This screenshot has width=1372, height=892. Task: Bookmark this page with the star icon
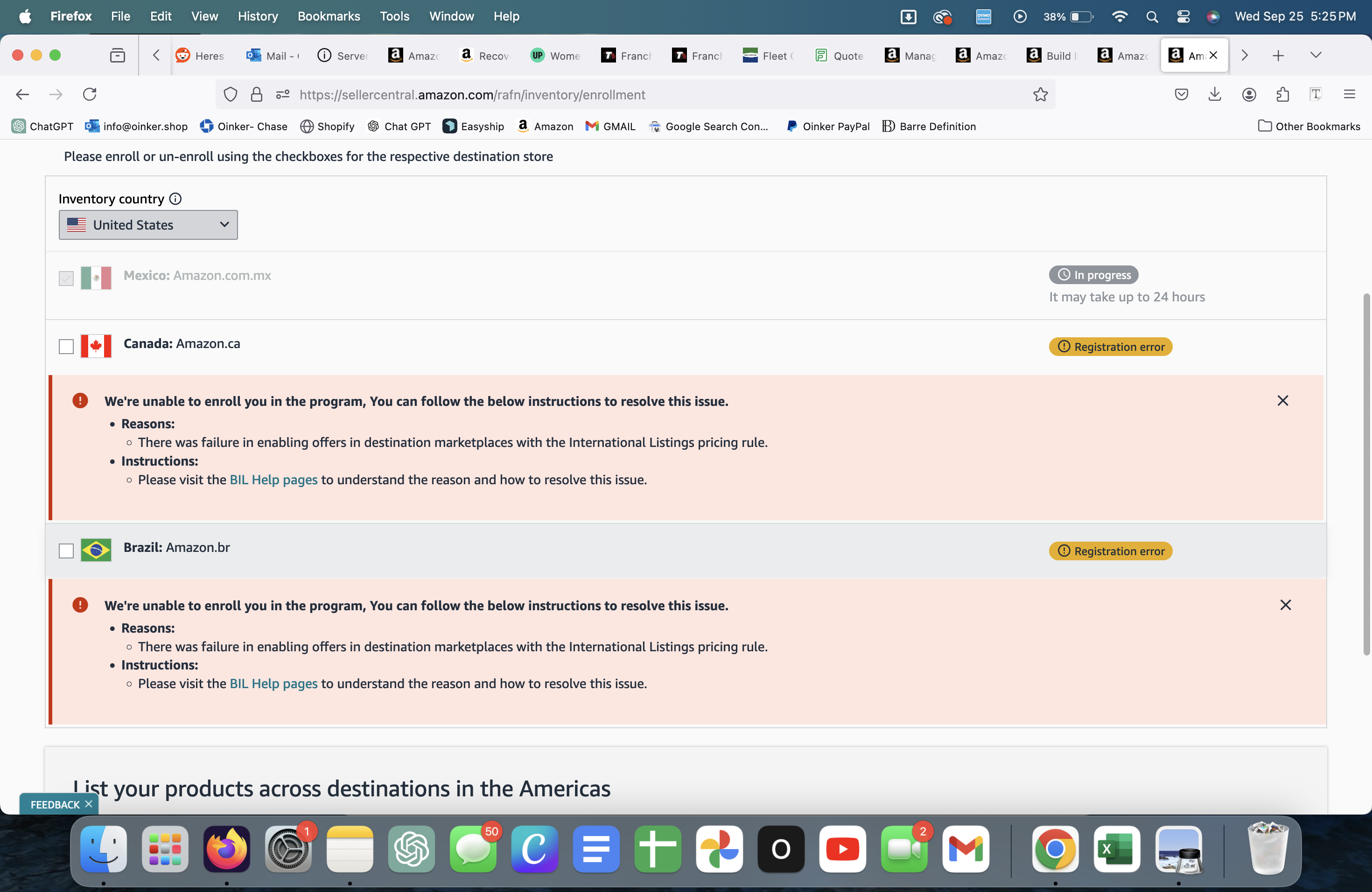1040,95
